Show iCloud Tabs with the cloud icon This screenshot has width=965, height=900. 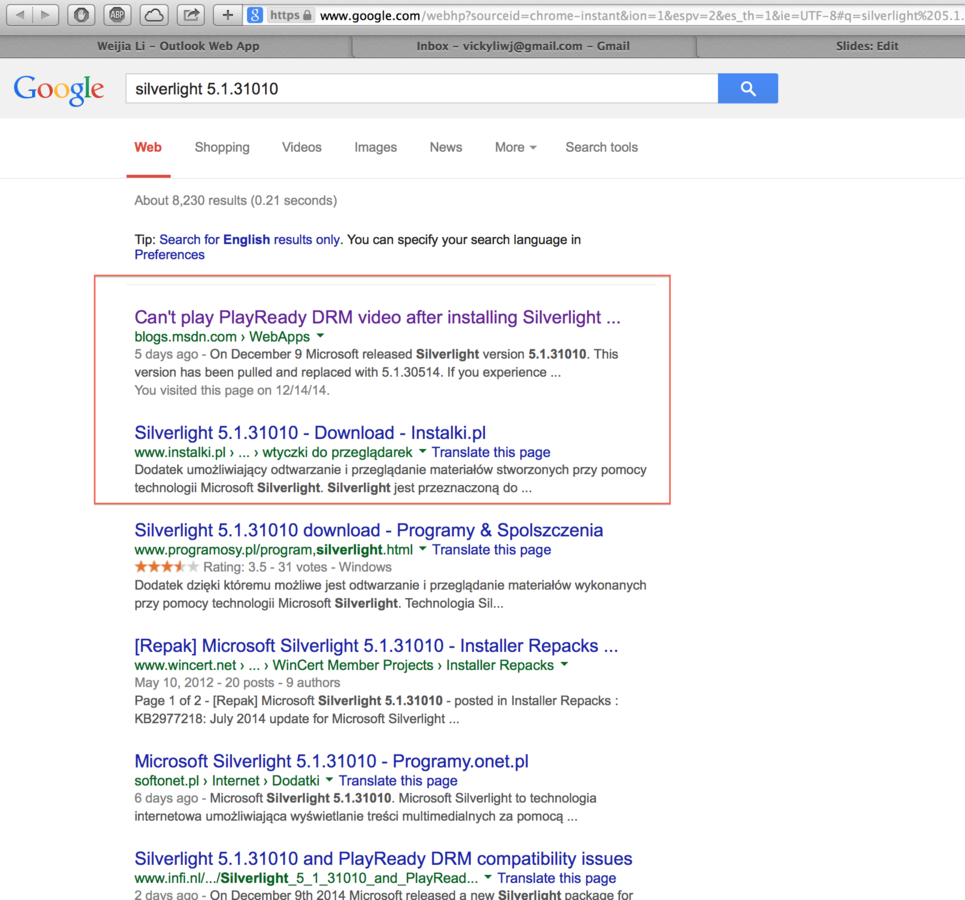coord(154,14)
